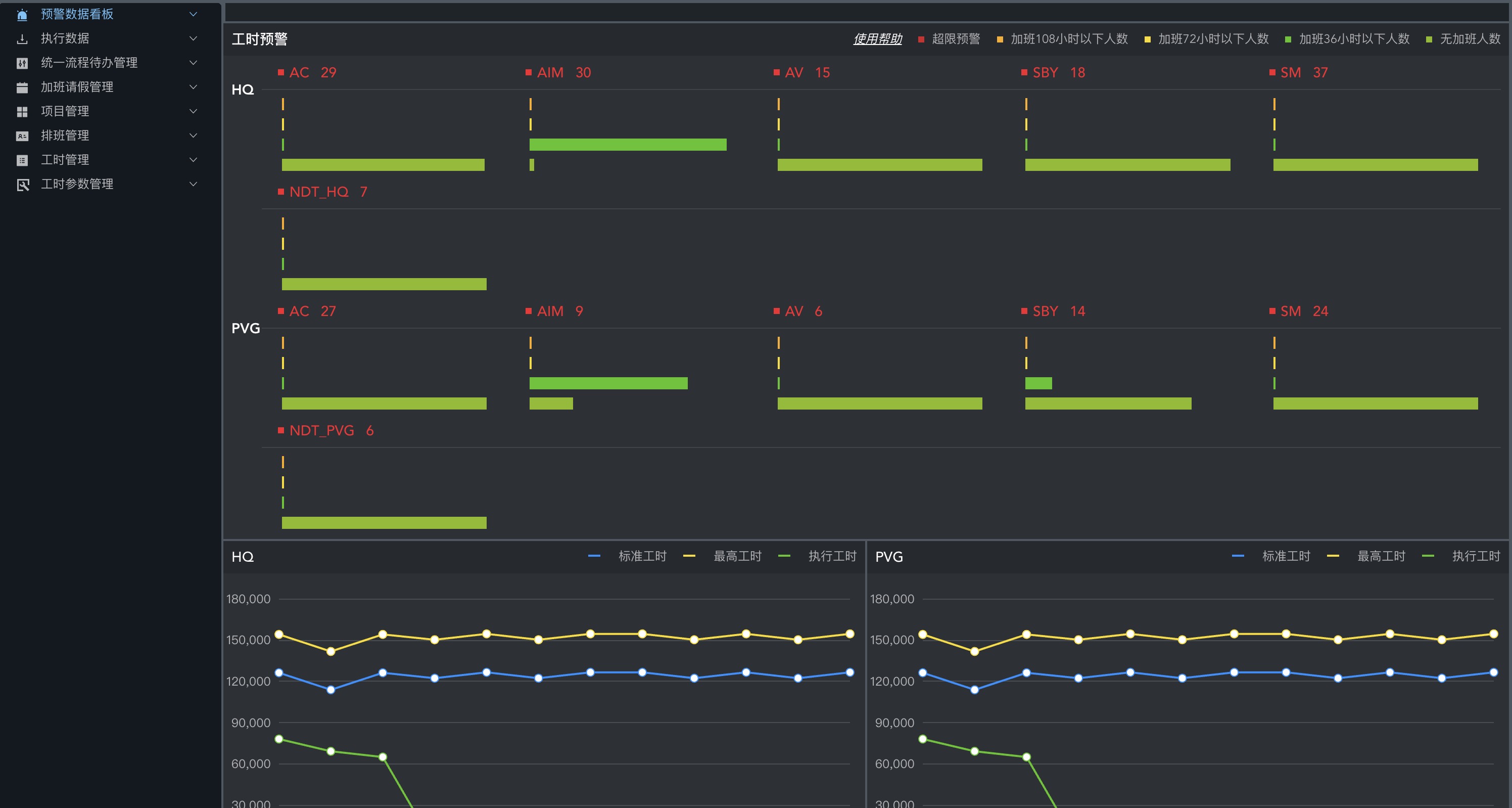
Task: Click the PVG SBY 14 card title
Action: click(1054, 311)
